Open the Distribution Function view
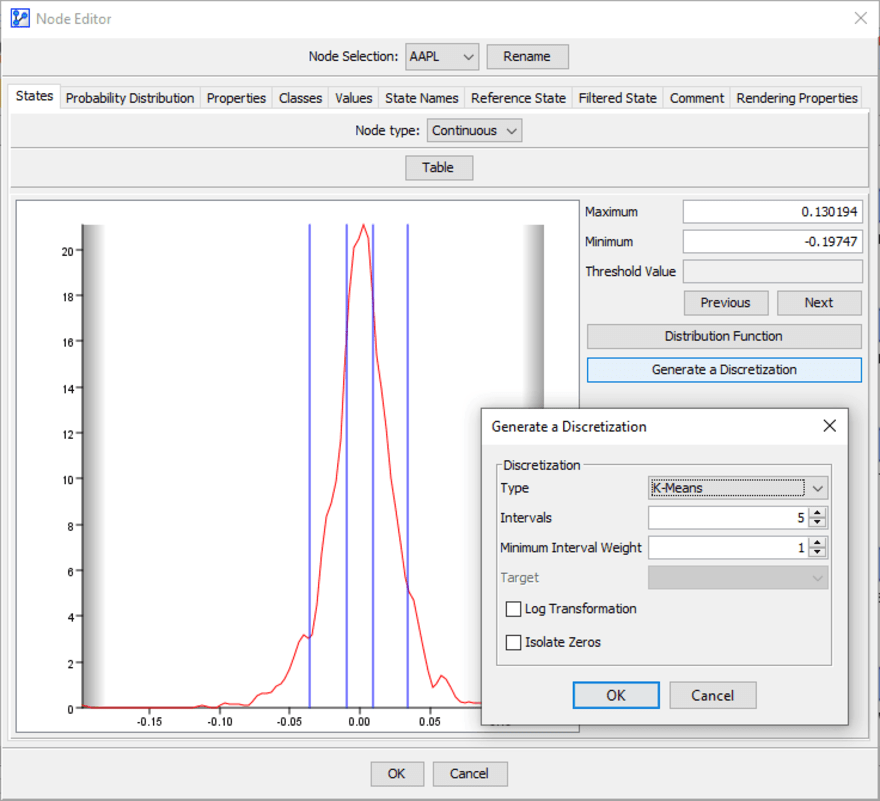The height and width of the screenshot is (801, 880). 723,336
